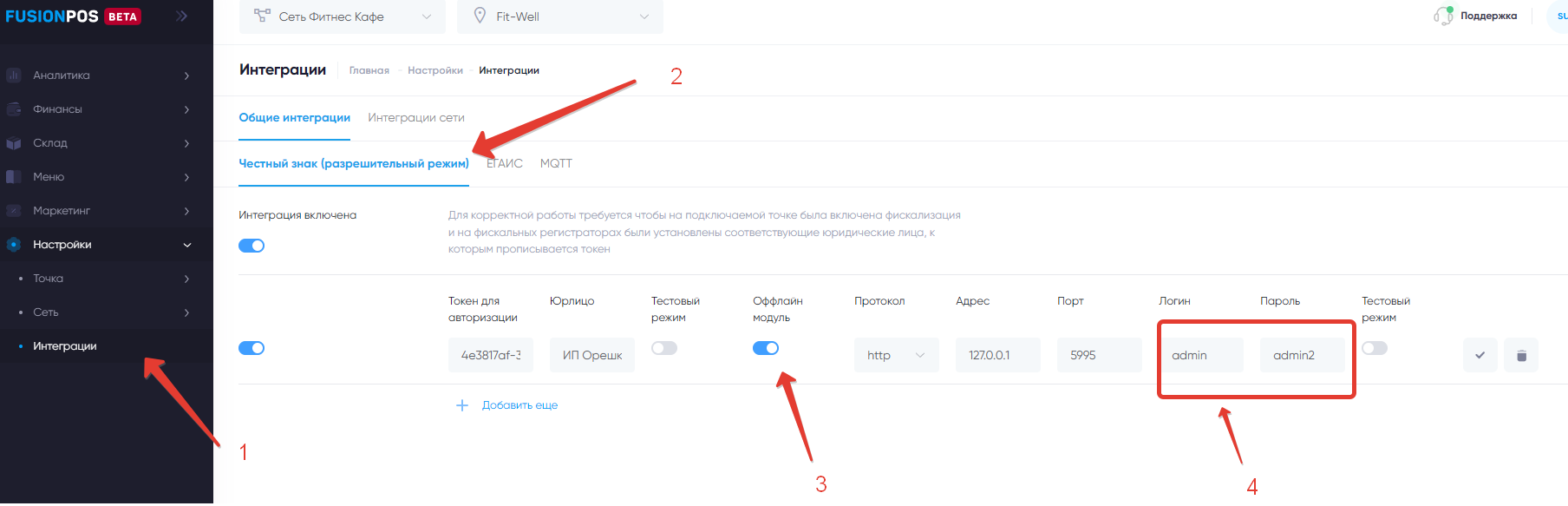Viewport: 1568px width, 506px height.
Task: Enable the Тестовый режим switch after Юрлицо
Action: [664, 348]
